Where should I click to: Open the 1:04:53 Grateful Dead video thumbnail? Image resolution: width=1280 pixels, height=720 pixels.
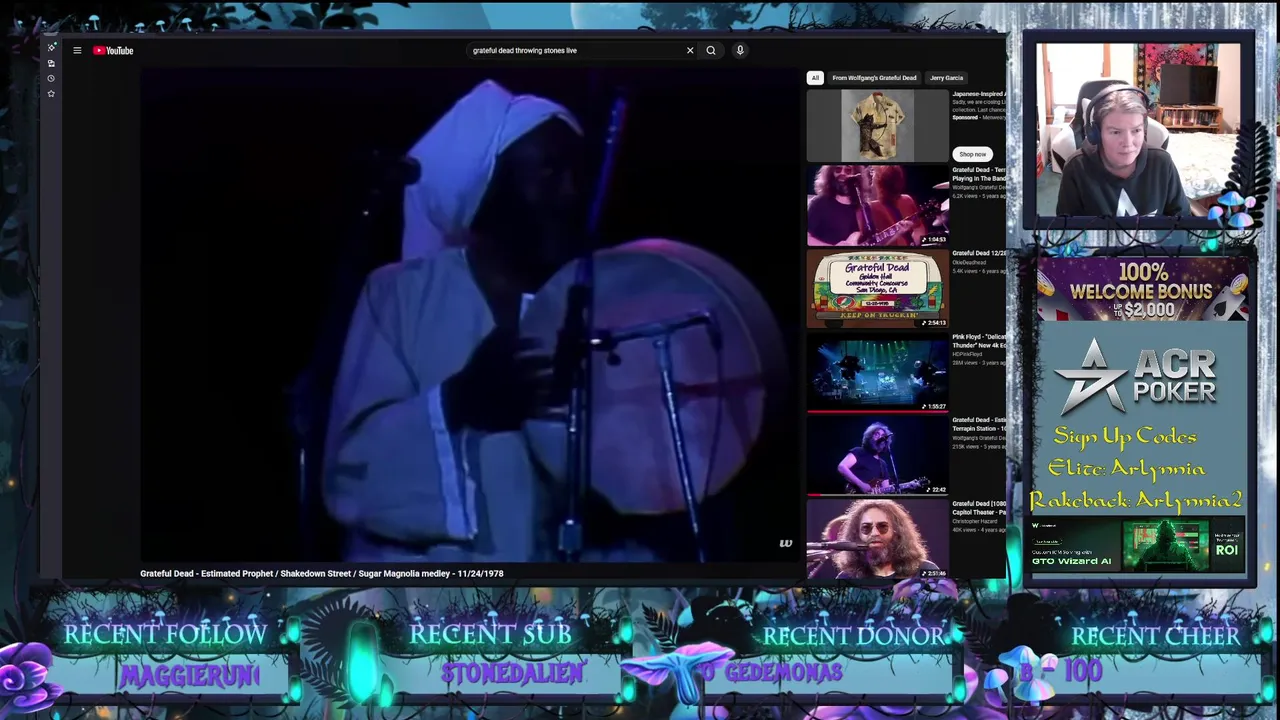pyautogui.click(x=878, y=206)
